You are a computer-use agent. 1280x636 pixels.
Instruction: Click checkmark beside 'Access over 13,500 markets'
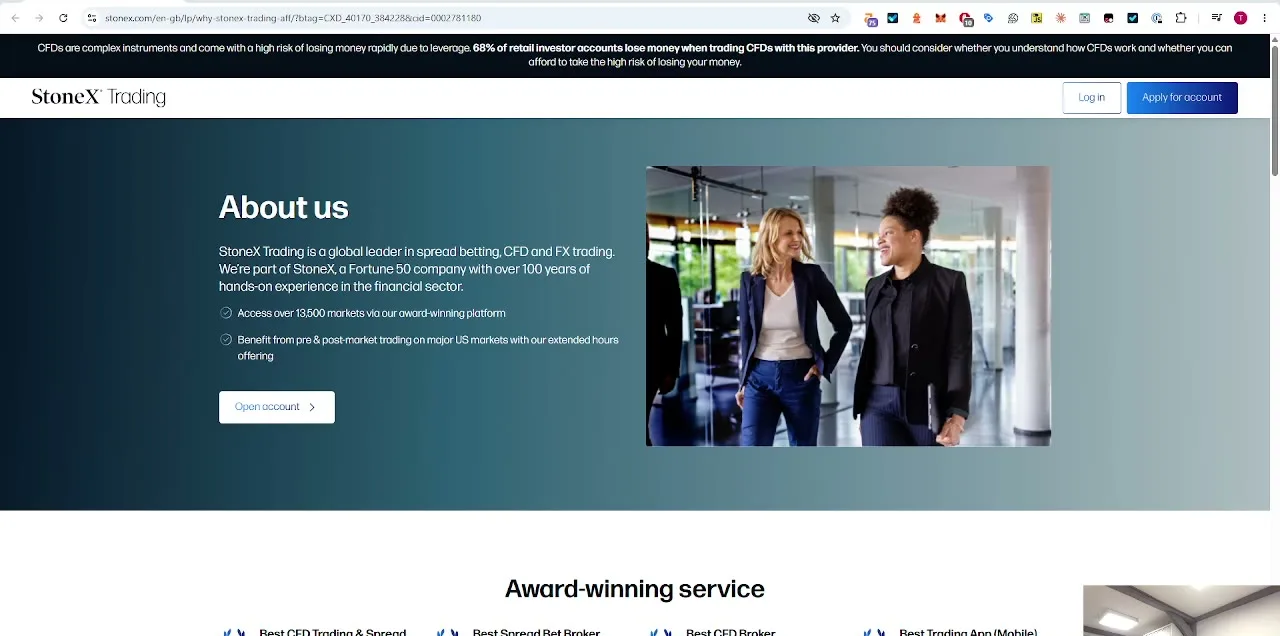tap(226, 313)
